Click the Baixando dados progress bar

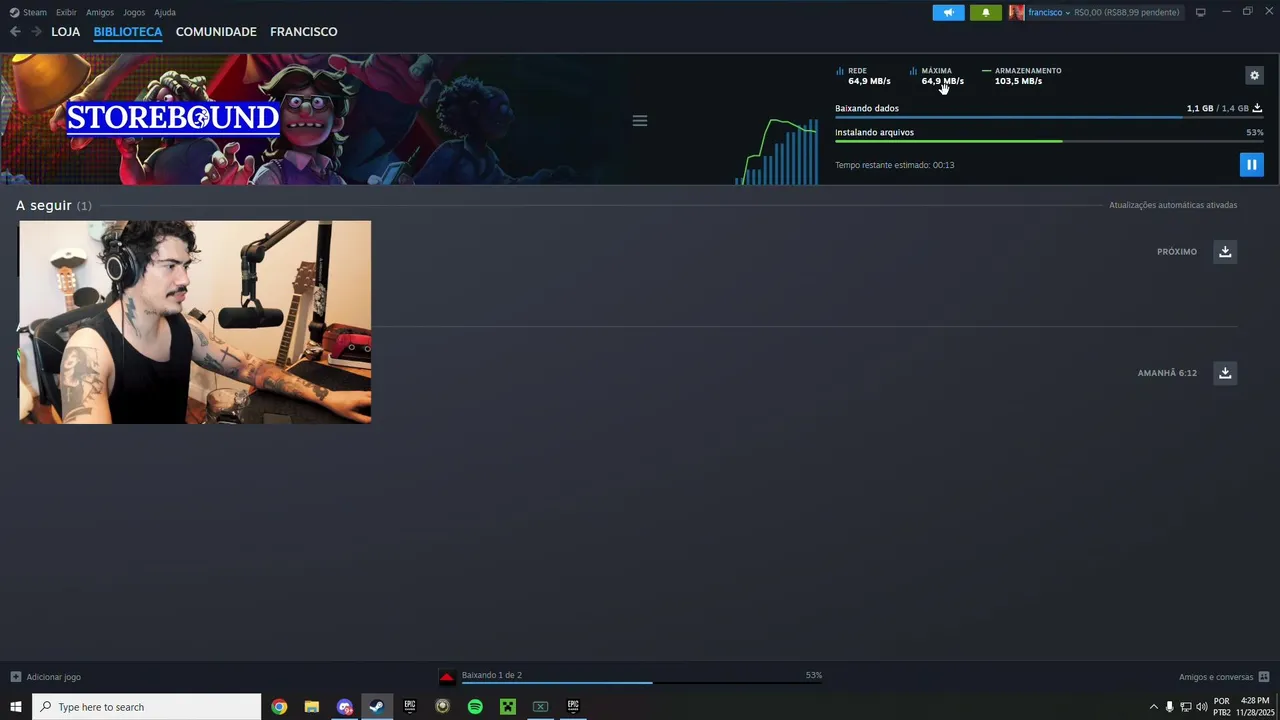(x=1049, y=118)
